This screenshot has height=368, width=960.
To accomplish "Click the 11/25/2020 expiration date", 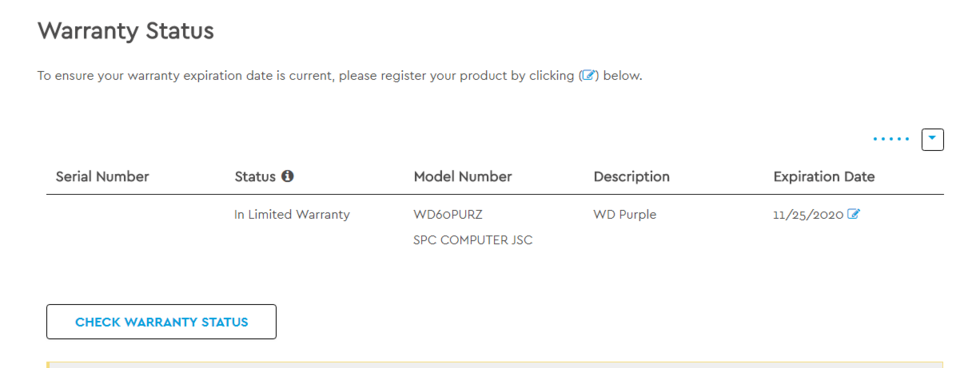I will pyautogui.click(x=808, y=215).
